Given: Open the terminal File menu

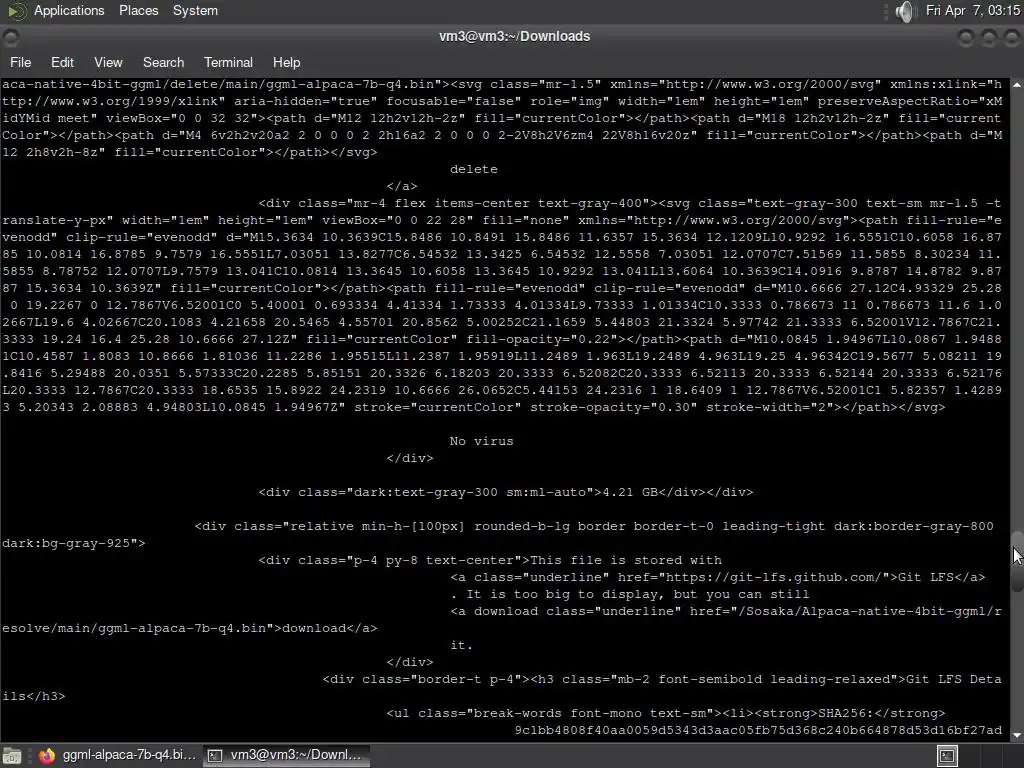Looking at the screenshot, I should click(20, 62).
